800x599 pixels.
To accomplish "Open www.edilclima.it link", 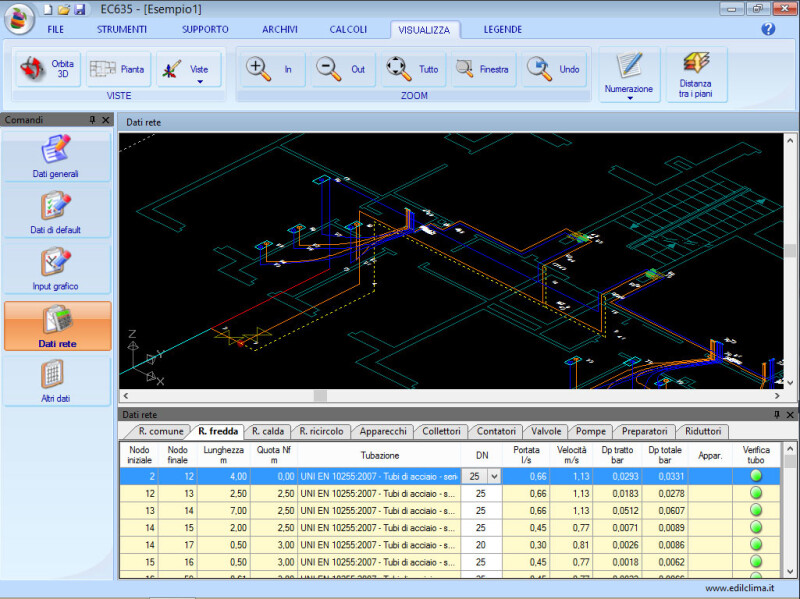I will coord(740,588).
